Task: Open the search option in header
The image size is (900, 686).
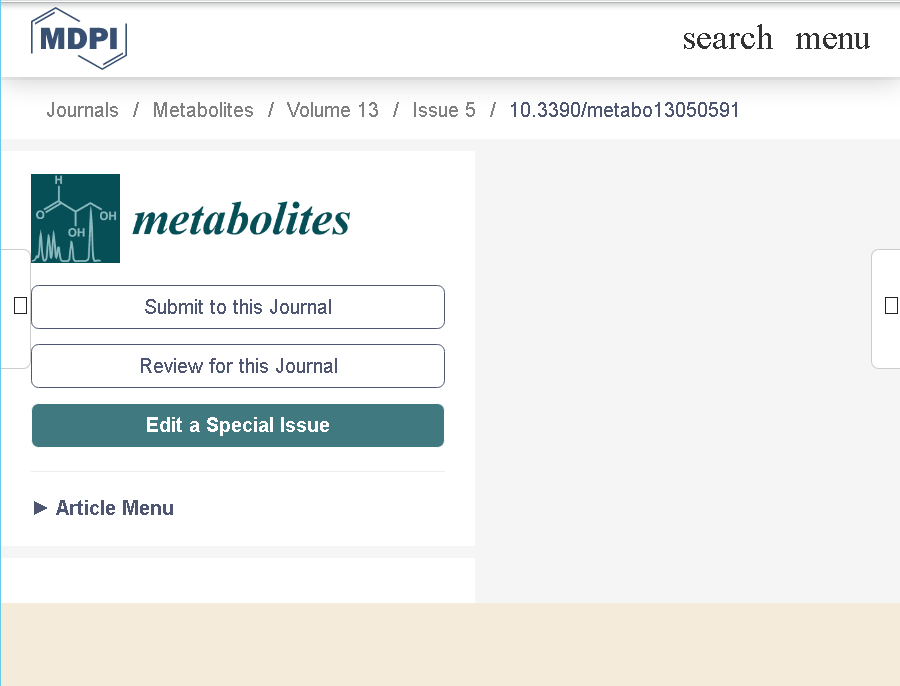Action: tap(727, 38)
